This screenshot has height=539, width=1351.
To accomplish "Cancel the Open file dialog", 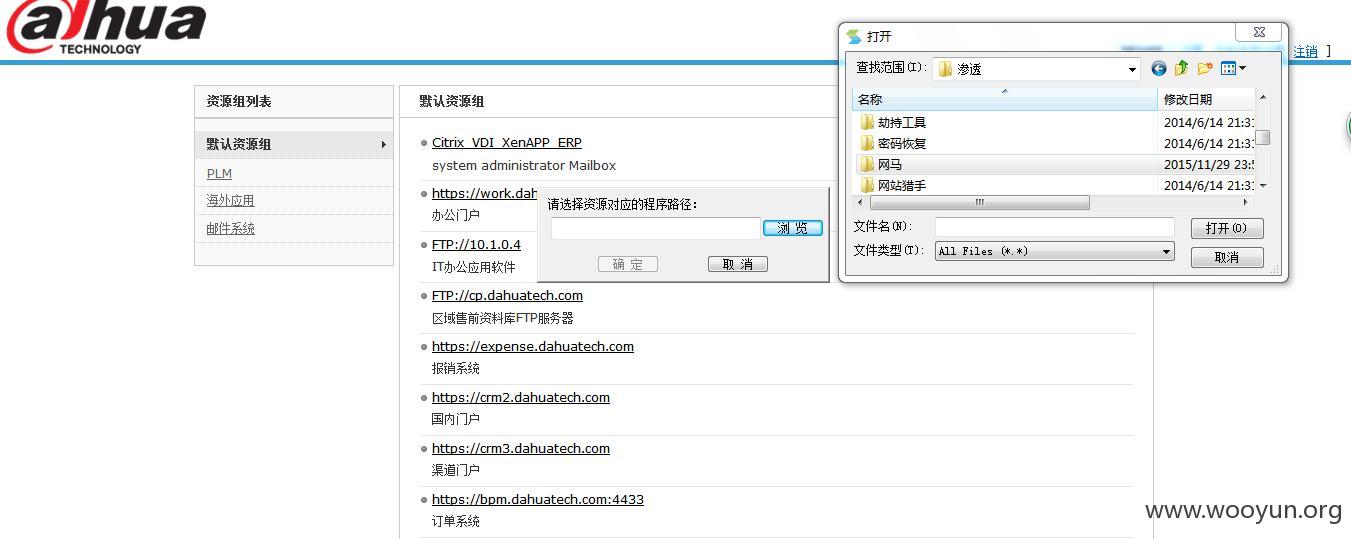I will (1227, 257).
